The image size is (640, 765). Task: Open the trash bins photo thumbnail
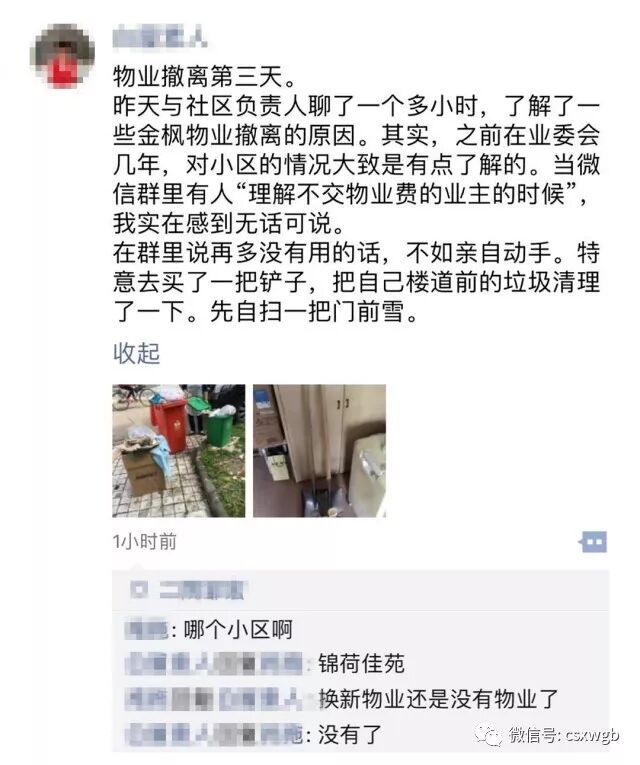click(x=179, y=450)
